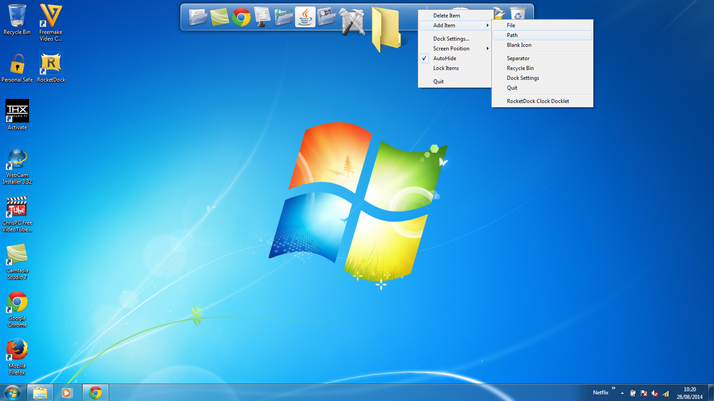The image size is (714, 401).
Task: Open the large yellow folder in dock
Action: [x=386, y=29]
